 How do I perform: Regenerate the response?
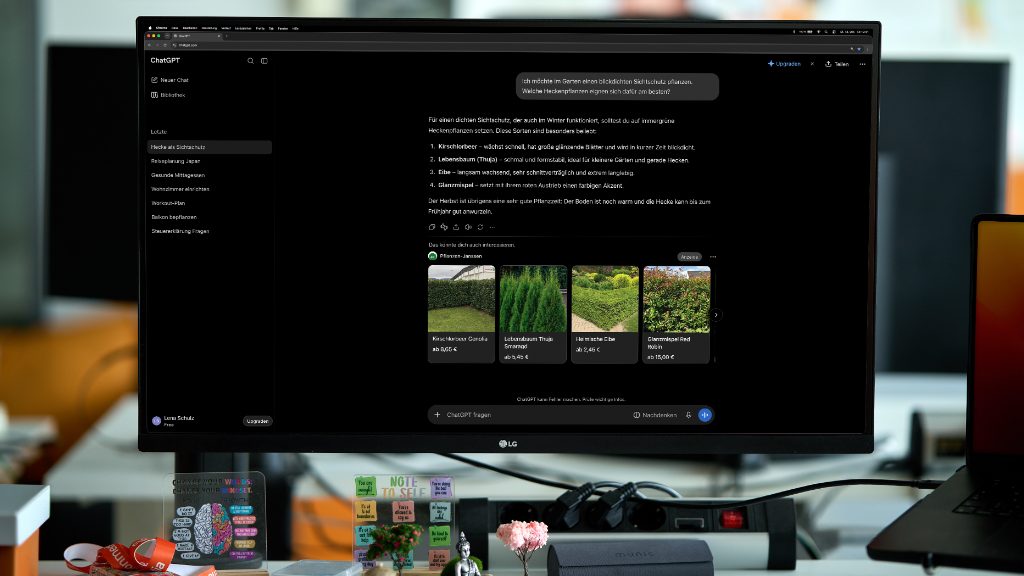coord(480,227)
